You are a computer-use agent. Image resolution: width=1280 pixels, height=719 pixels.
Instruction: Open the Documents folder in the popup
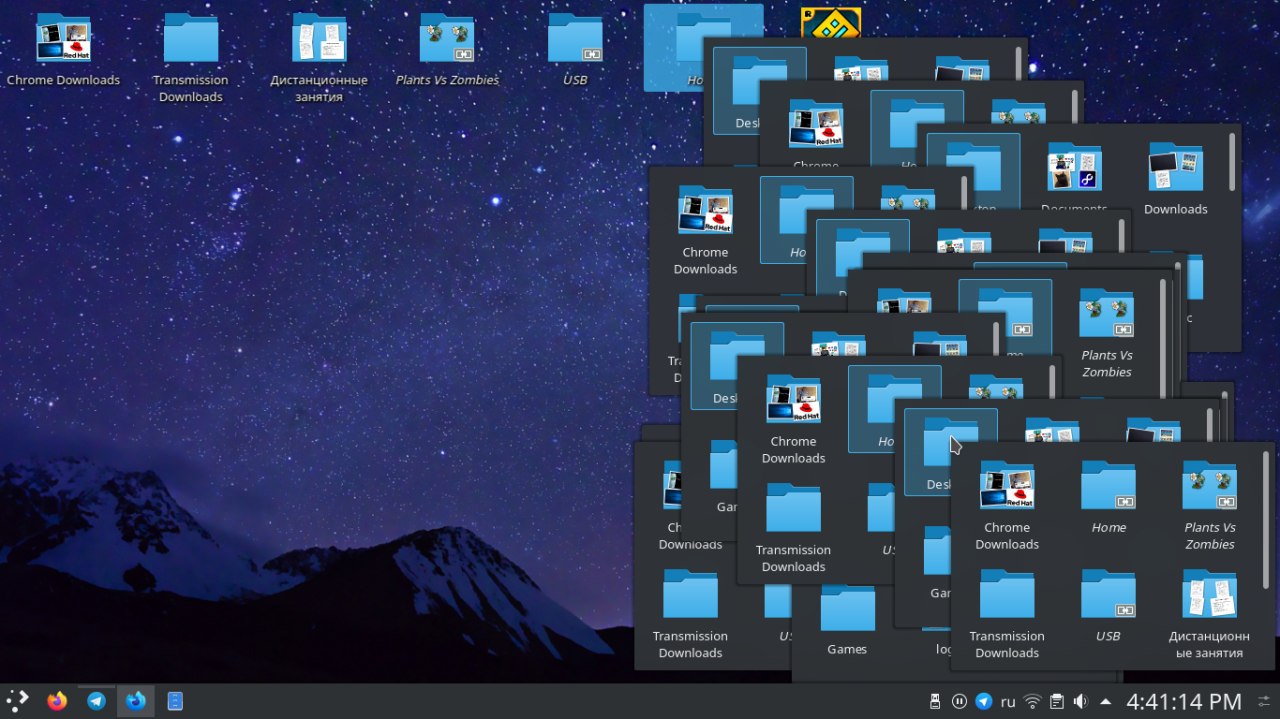click(x=1075, y=178)
